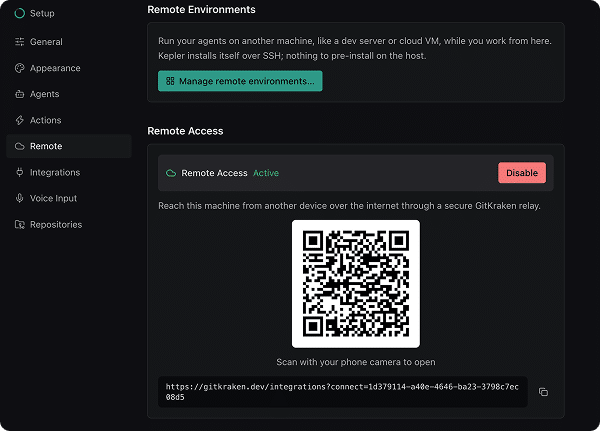Click the Remote Access section heading

tap(185, 131)
